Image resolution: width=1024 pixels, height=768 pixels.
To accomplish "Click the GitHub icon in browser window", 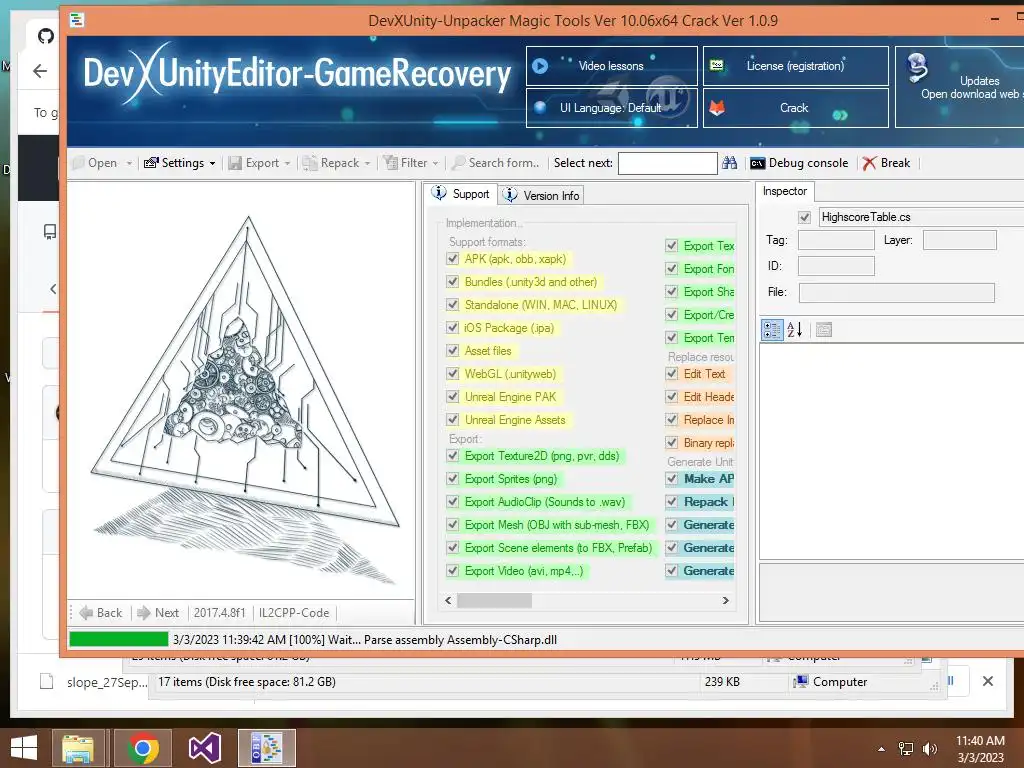I will [x=46, y=36].
